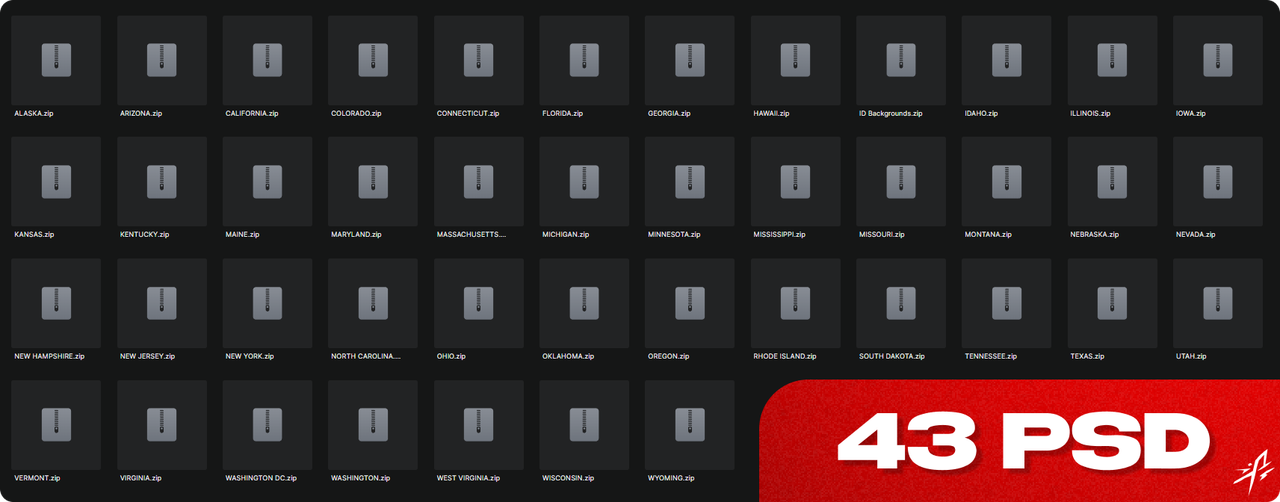The width and height of the screenshot is (1280, 502).
Task: Click the MAINE.zip archive icon
Action: coord(267,182)
